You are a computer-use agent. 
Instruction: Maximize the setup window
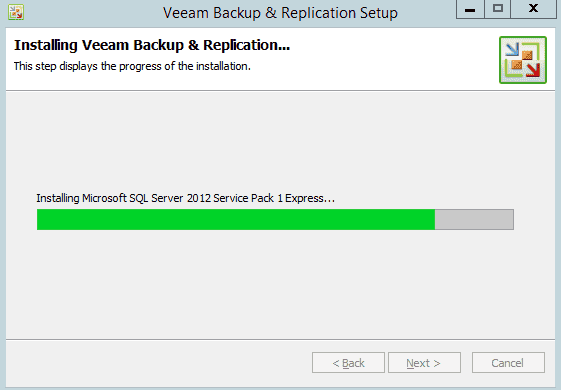497,9
